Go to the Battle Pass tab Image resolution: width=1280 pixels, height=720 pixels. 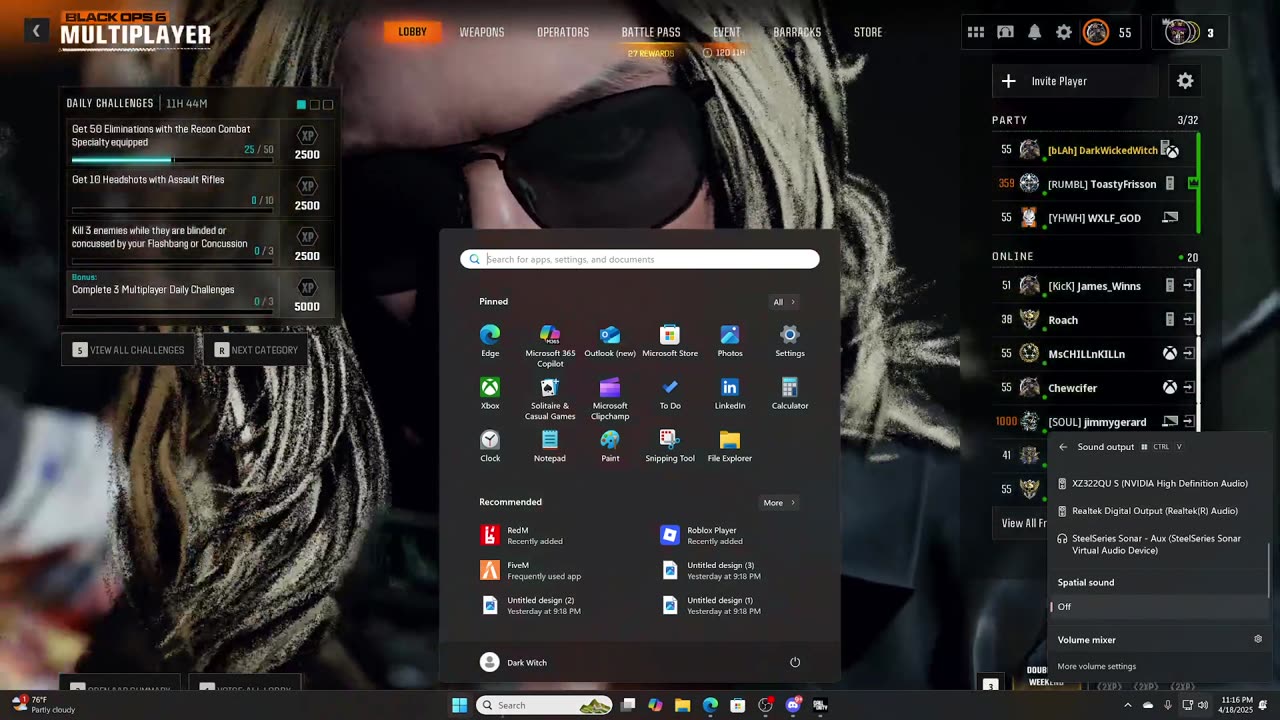(651, 32)
